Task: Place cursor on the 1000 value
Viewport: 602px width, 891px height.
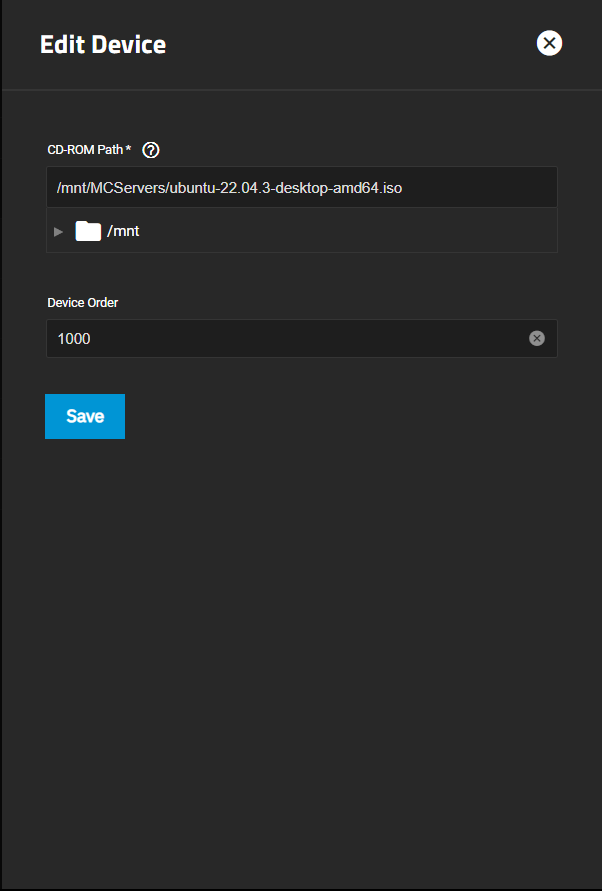Action: [x=74, y=339]
